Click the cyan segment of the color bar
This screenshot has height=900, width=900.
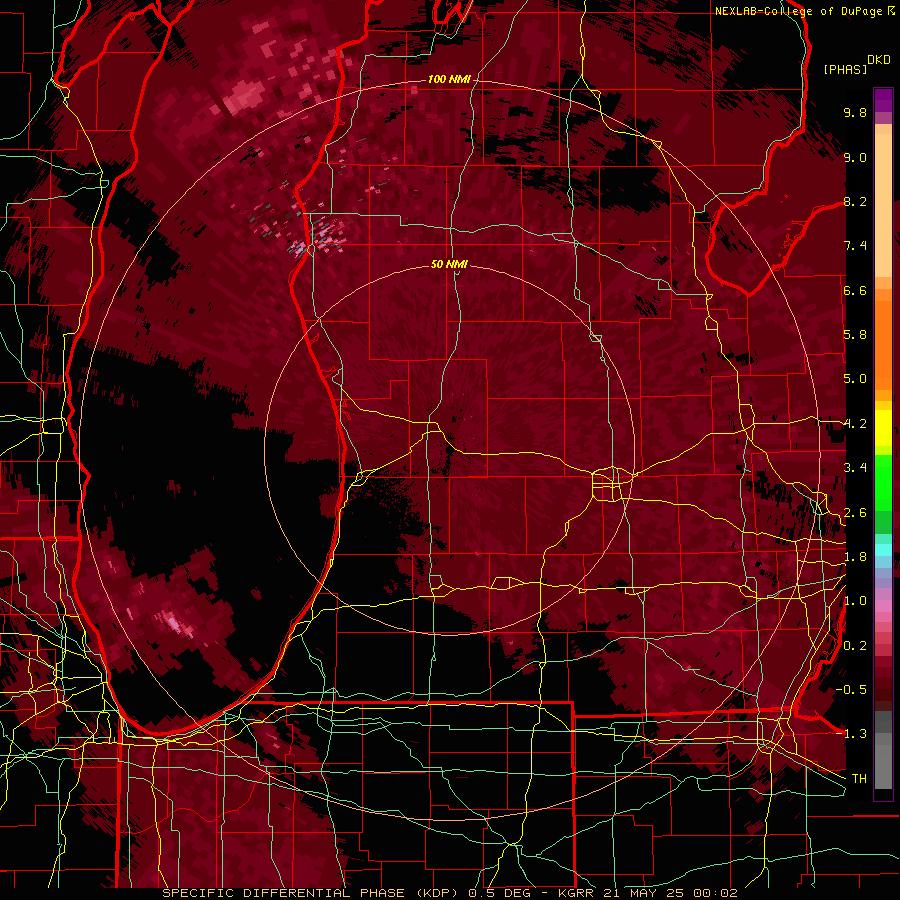pos(883,550)
